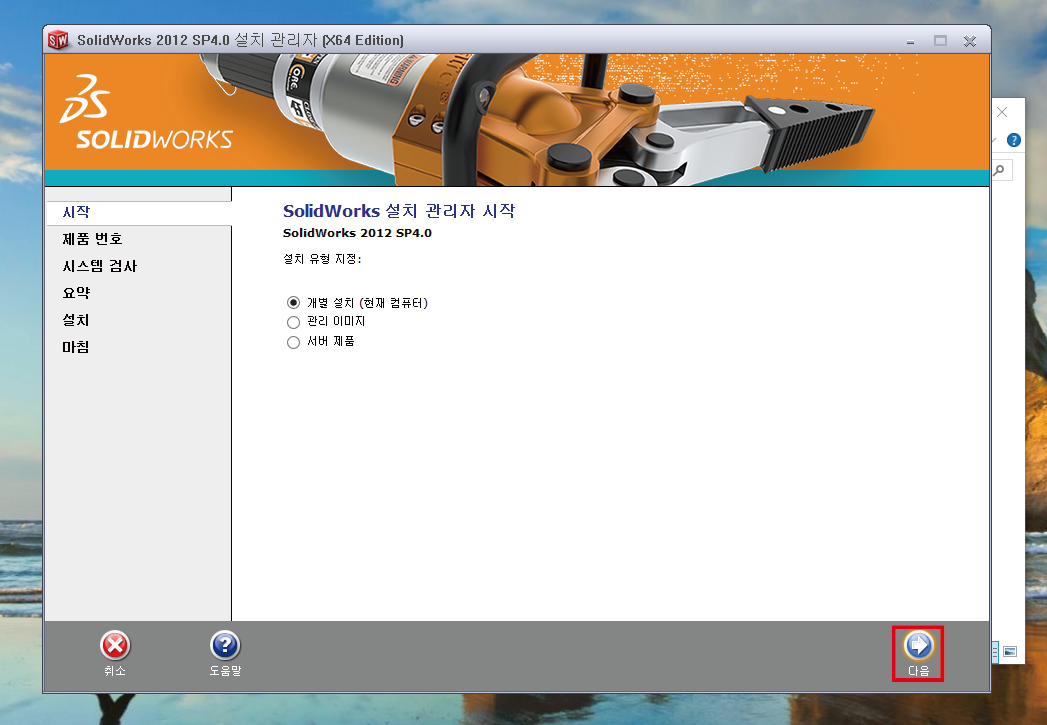
Task: Close the SolidWorks installer window
Action: (970, 41)
